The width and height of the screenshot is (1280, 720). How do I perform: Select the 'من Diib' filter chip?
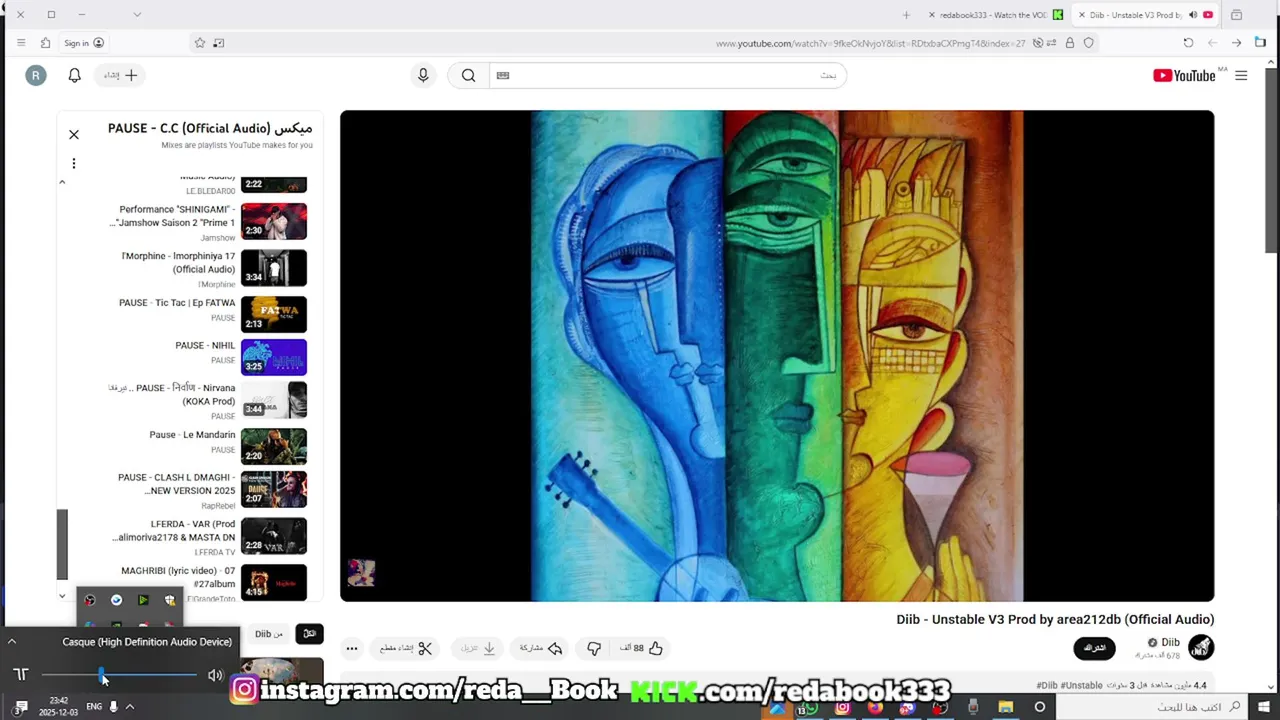(x=269, y=633)
